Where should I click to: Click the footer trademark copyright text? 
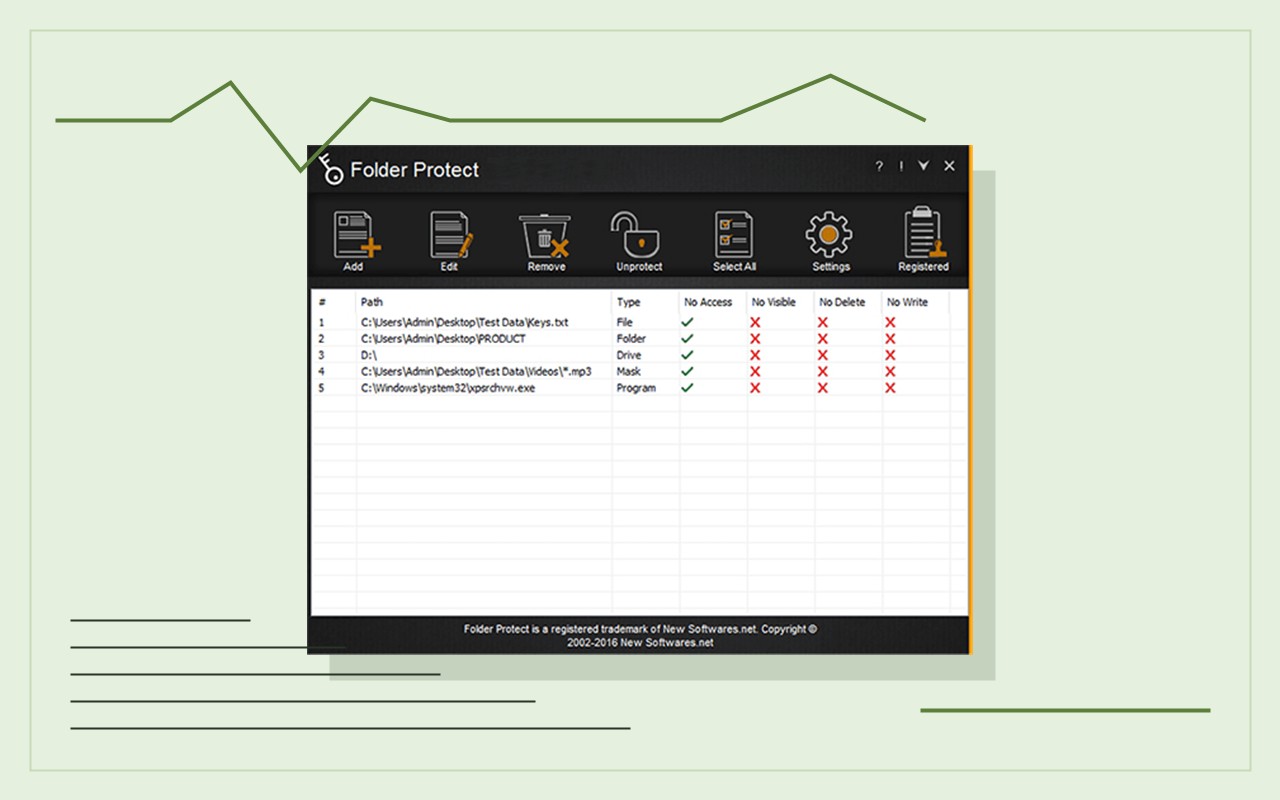click(x=640, y=636)
